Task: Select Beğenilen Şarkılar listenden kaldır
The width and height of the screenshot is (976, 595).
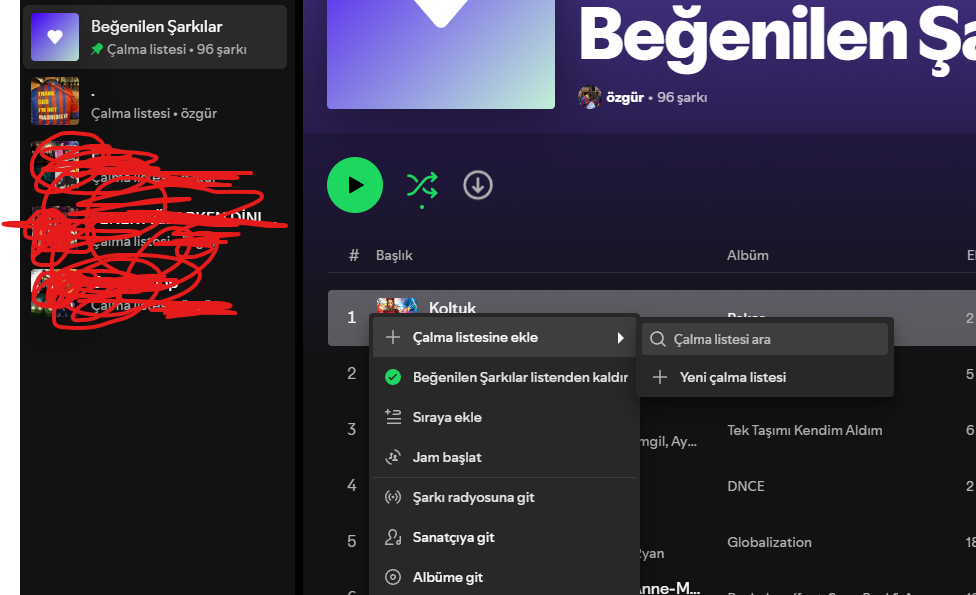Action: [504, 377]
